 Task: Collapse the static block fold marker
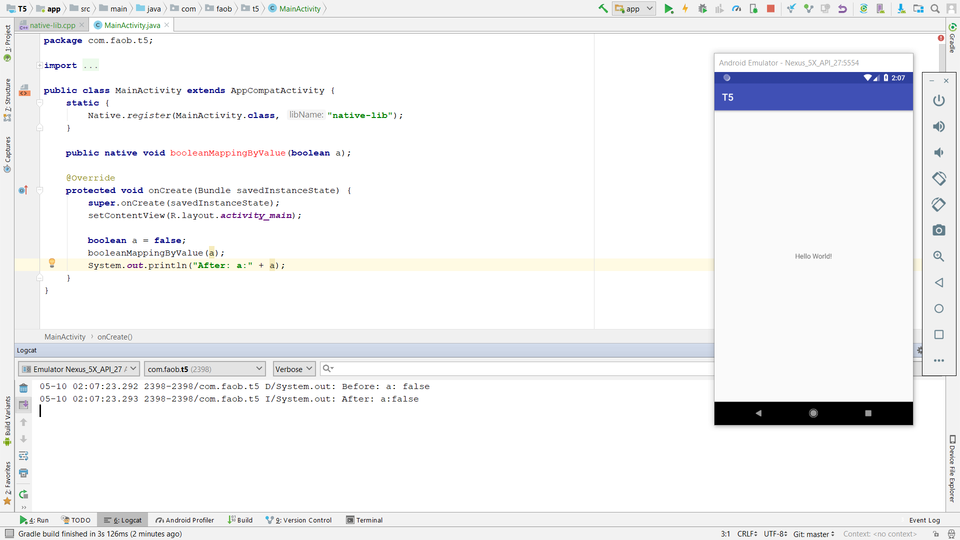39,103
